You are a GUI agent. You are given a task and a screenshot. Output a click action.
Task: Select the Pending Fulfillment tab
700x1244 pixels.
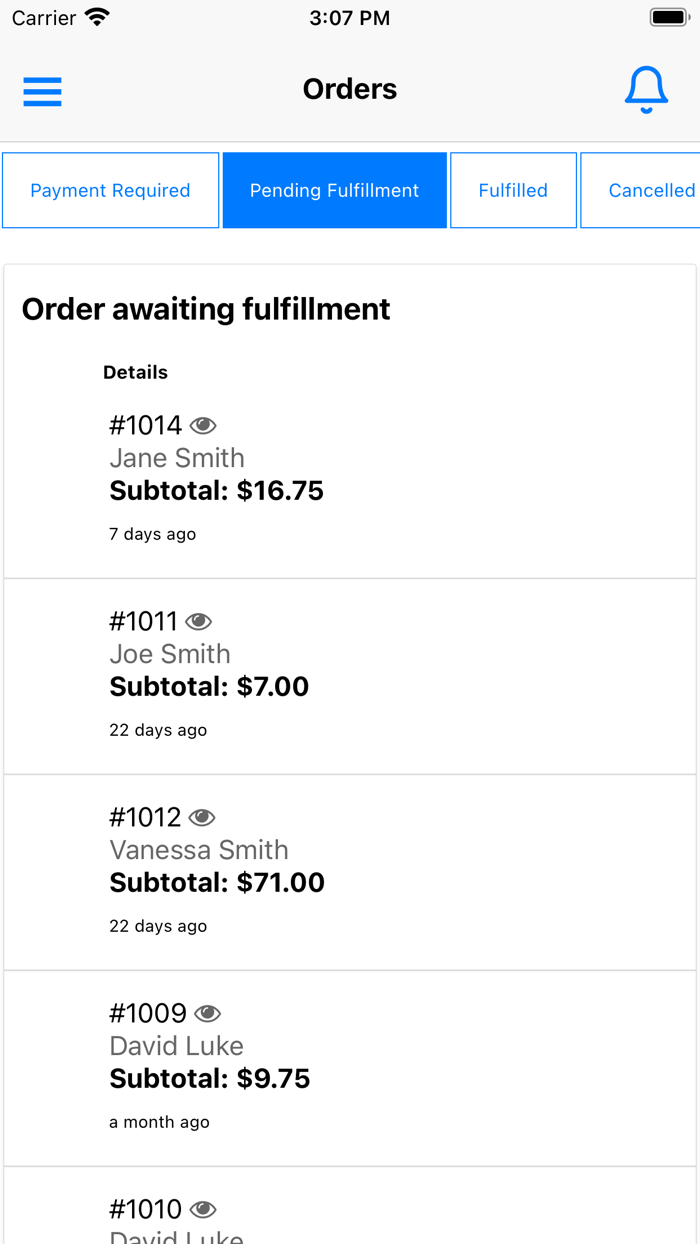pyautogui.click(x=334, y=190)
